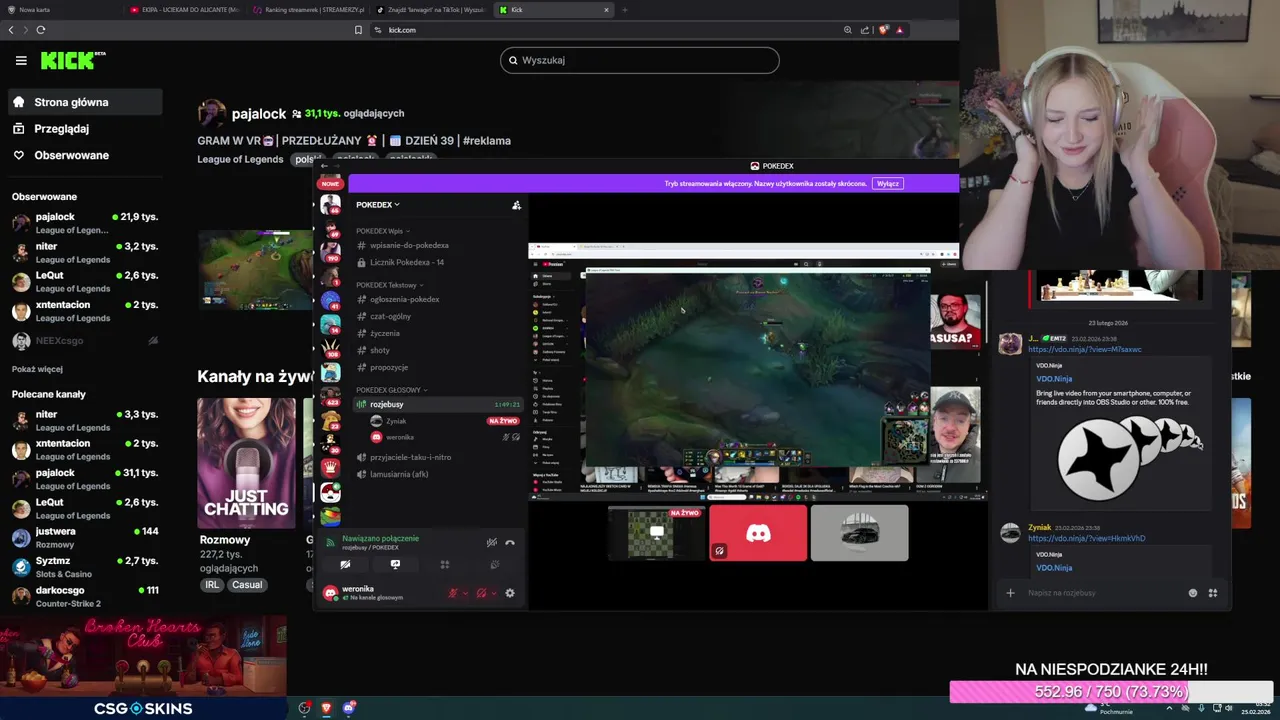The height and width of the screenshot is (720, 1280).
Task: Toggle Discord noise suppression icon
Action: (x=491, y=543)
